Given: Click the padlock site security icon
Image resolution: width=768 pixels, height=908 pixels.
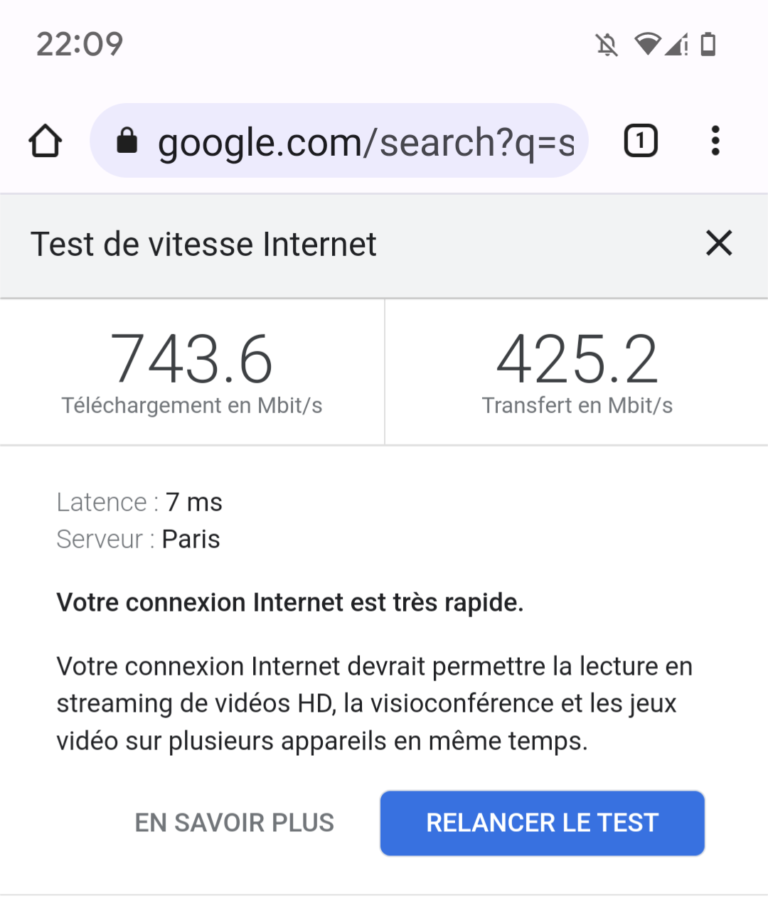Looking at the screenshot, I should click(x=126, y=142).
